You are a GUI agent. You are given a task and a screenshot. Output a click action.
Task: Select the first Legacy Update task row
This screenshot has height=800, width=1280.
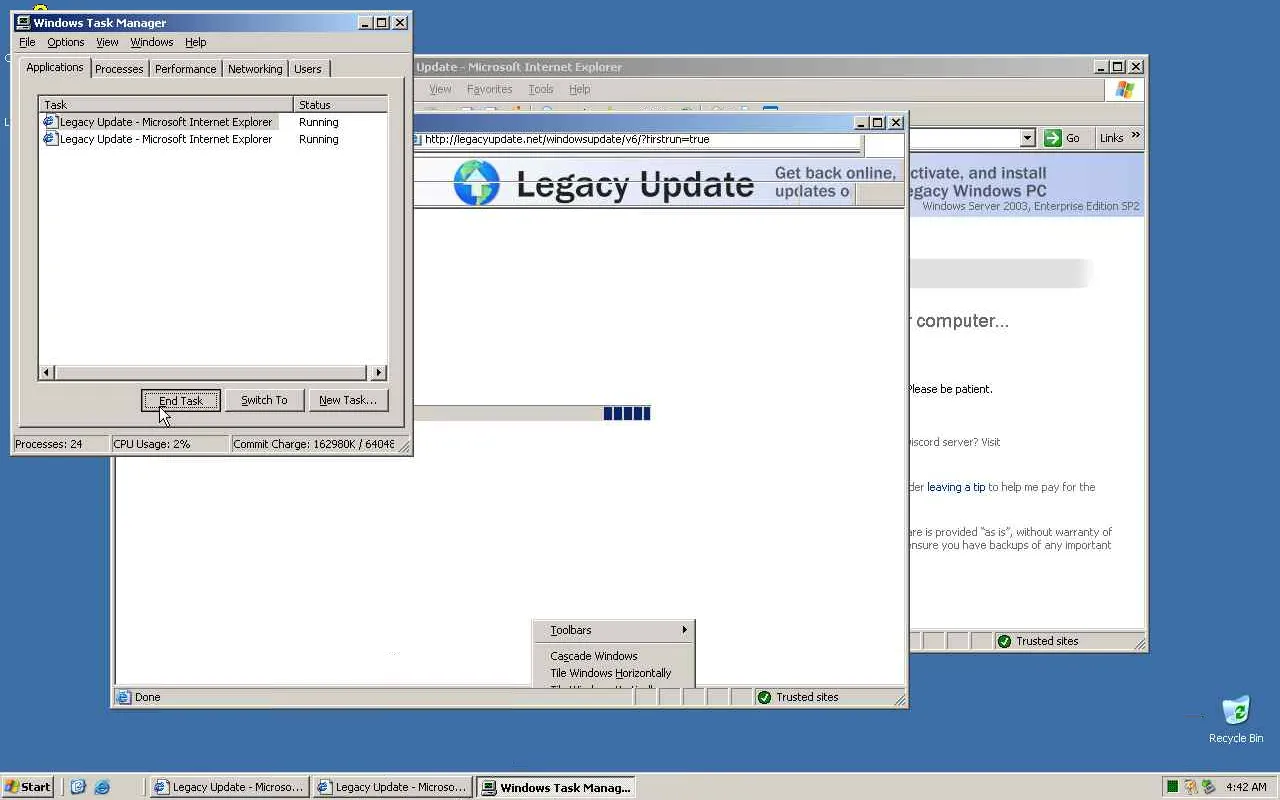click(213, 122)
